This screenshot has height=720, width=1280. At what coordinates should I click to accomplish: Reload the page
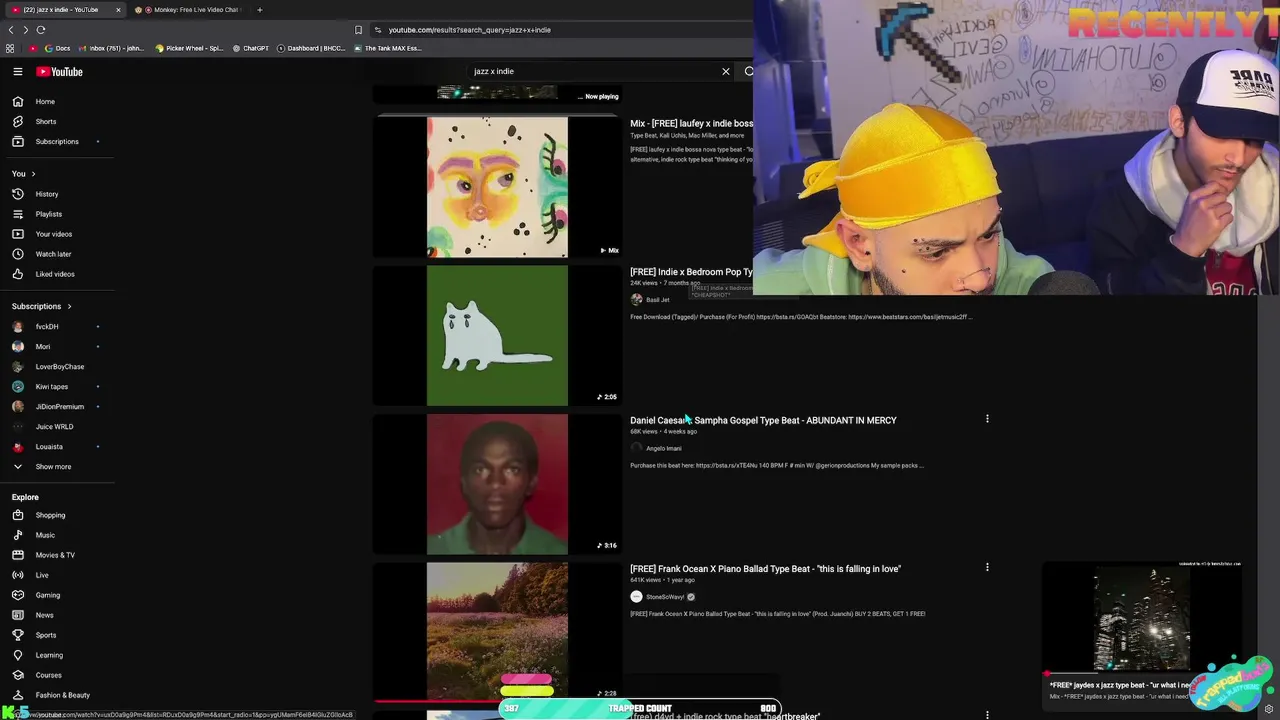pos(41,30)
